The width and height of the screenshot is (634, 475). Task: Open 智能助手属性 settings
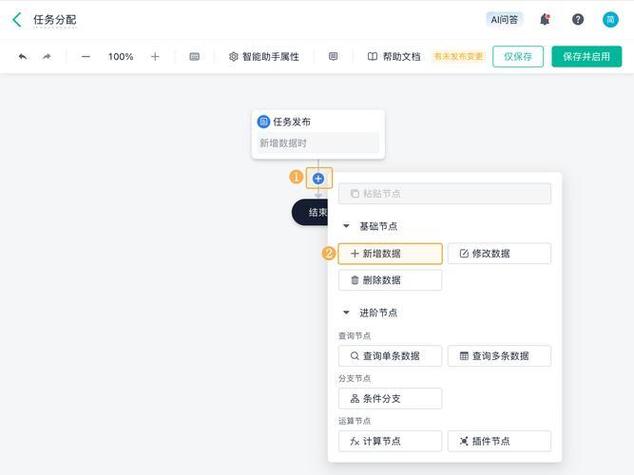pos(264,57)
